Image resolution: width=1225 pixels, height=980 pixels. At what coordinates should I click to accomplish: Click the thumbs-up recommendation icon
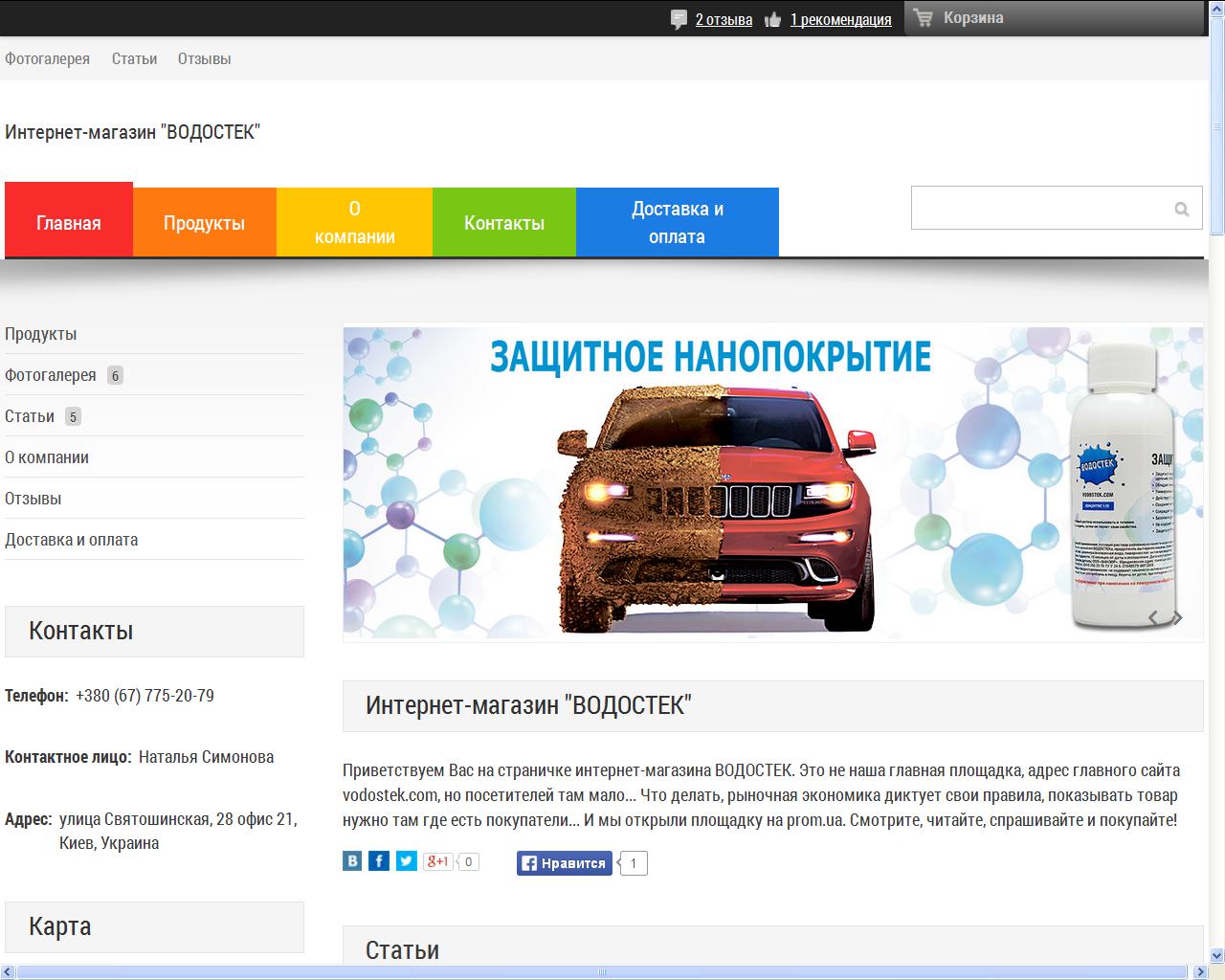773,19
